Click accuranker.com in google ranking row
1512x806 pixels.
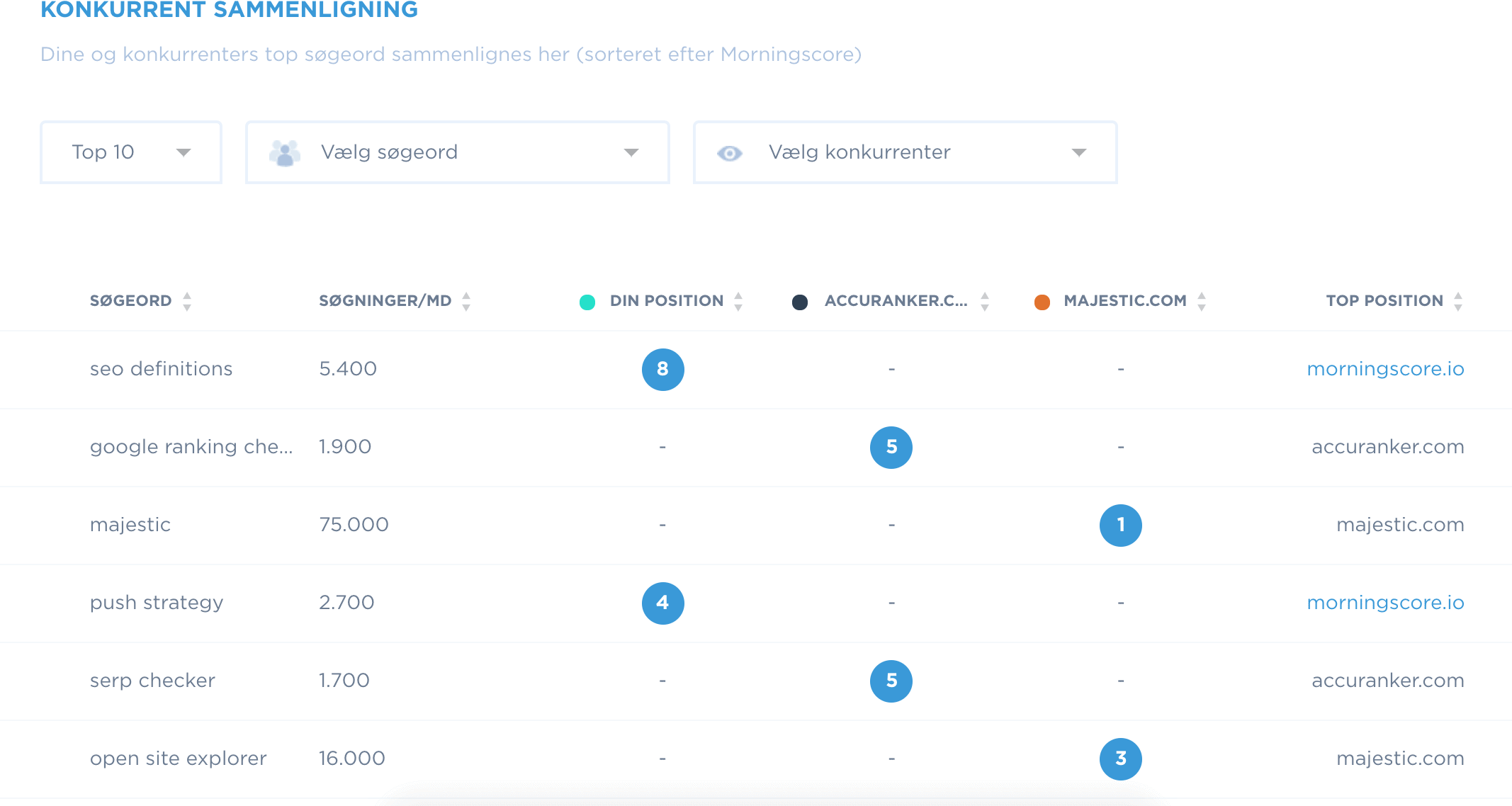tap(1387, 447)
